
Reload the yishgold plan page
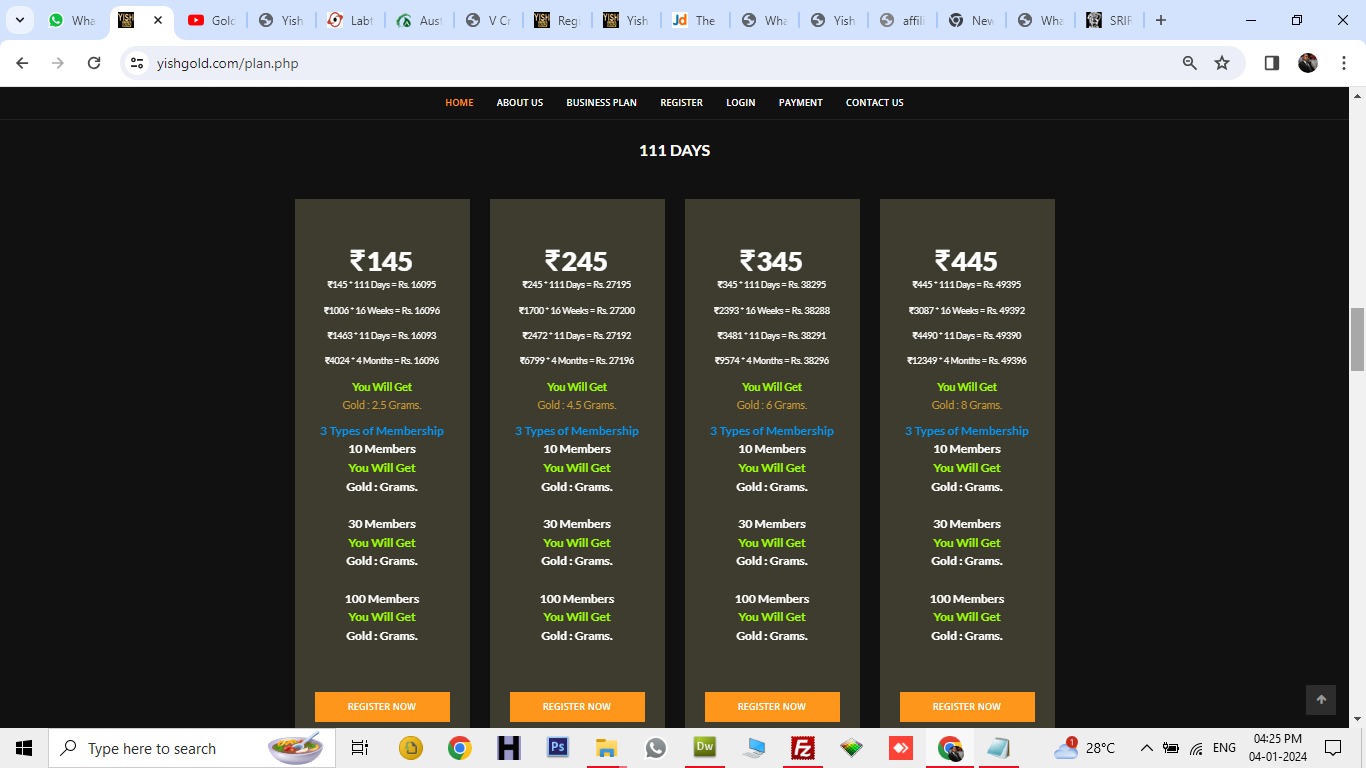coord(94,63)
